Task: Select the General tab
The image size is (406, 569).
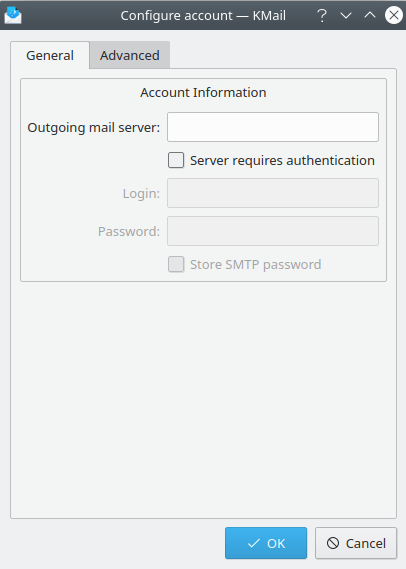Action: click(x=50, y=55)
